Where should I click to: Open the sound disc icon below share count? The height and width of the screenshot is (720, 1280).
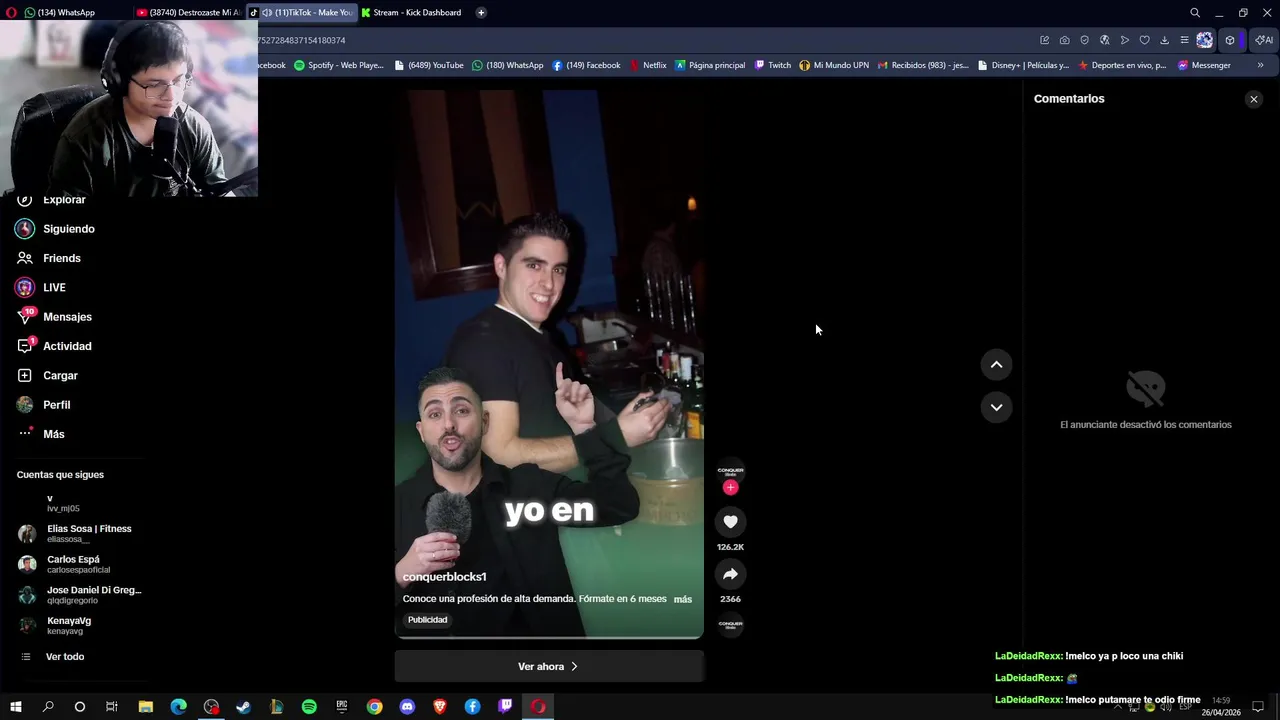pos(730,624)
